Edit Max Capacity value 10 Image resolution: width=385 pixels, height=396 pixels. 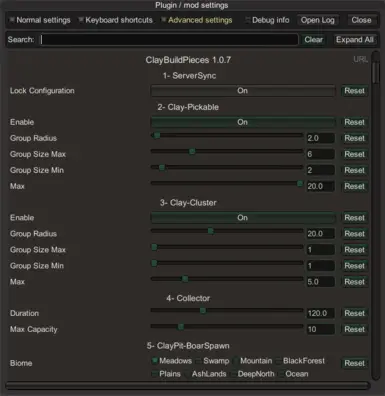click(x=320, y=329)
